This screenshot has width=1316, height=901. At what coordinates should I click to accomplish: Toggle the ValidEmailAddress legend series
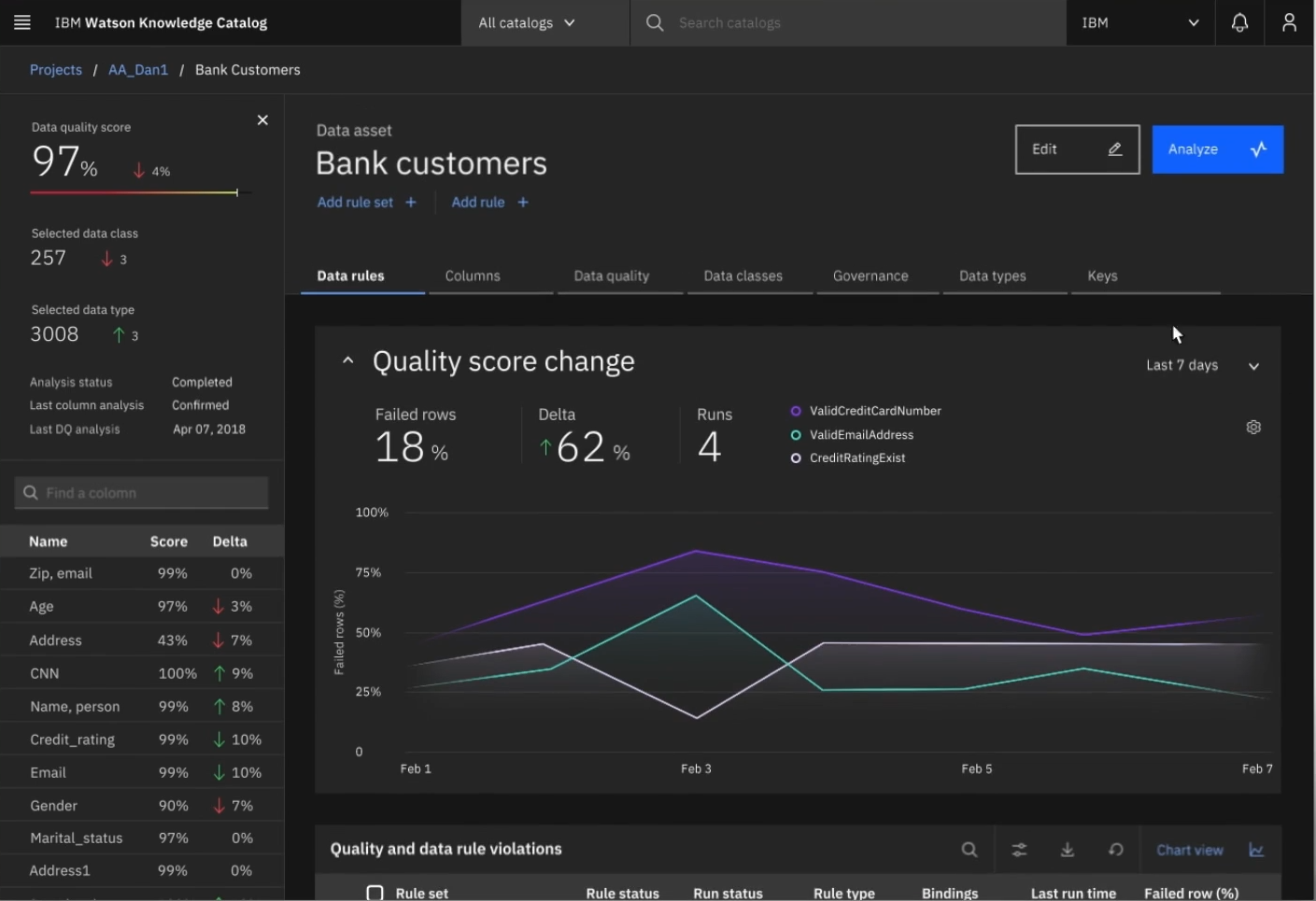coord(796,435)
